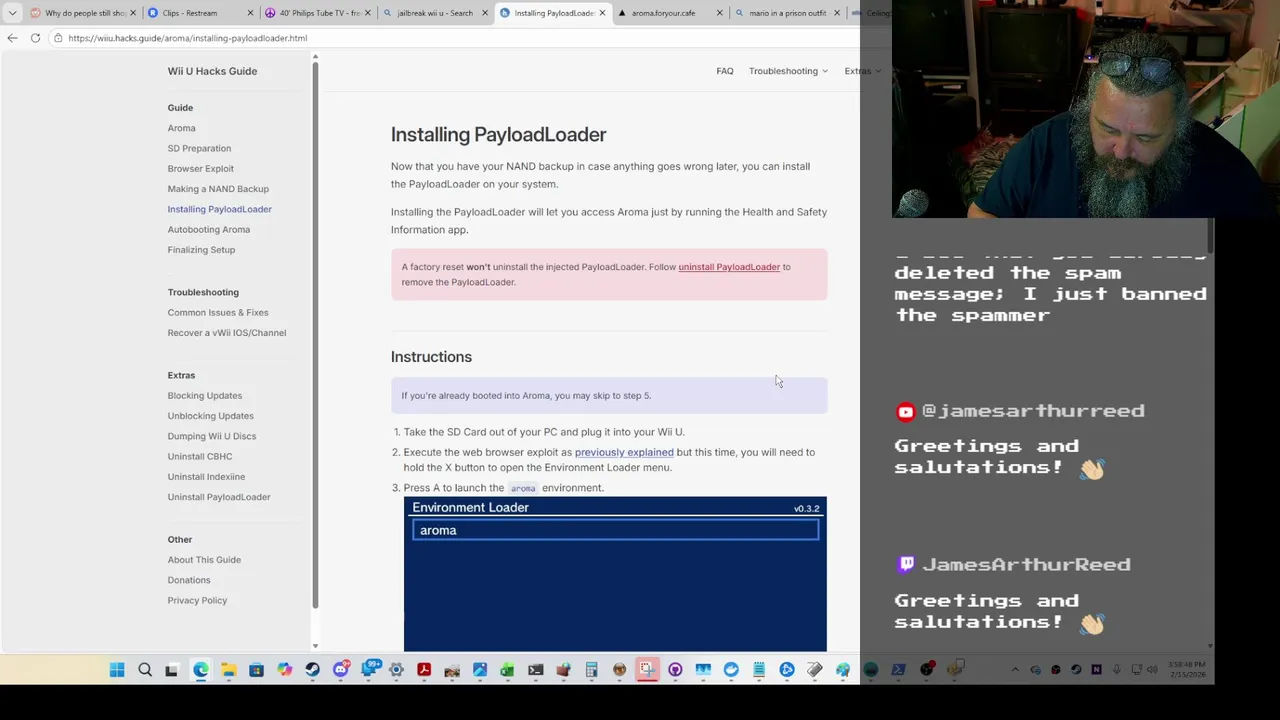Open Recover a vWii IOS/Channel page
1280x720 pixels.
[226, 333]
